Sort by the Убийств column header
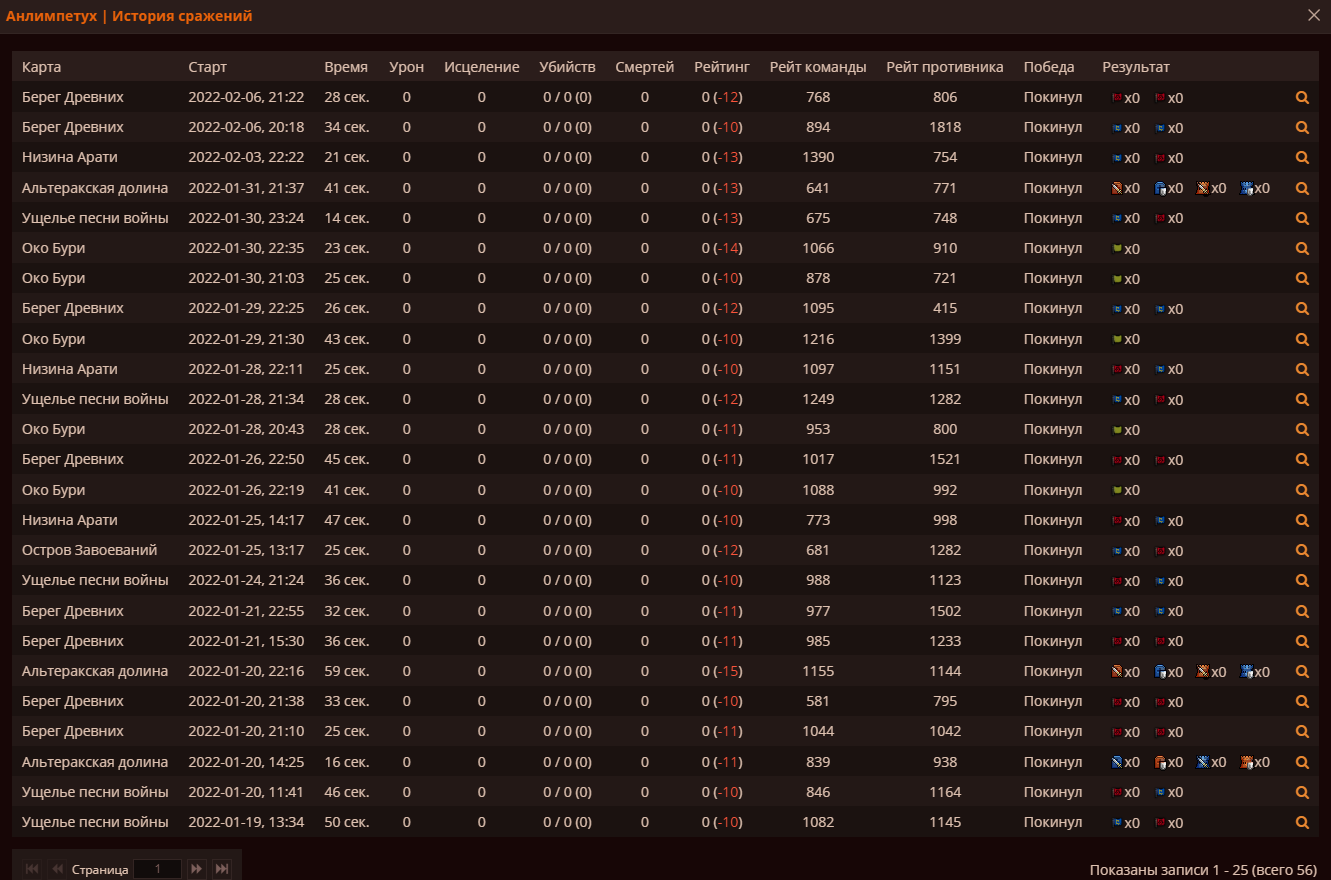Image resolution: width=1331 pixels, height=880 pixels. tap(567, 67)
